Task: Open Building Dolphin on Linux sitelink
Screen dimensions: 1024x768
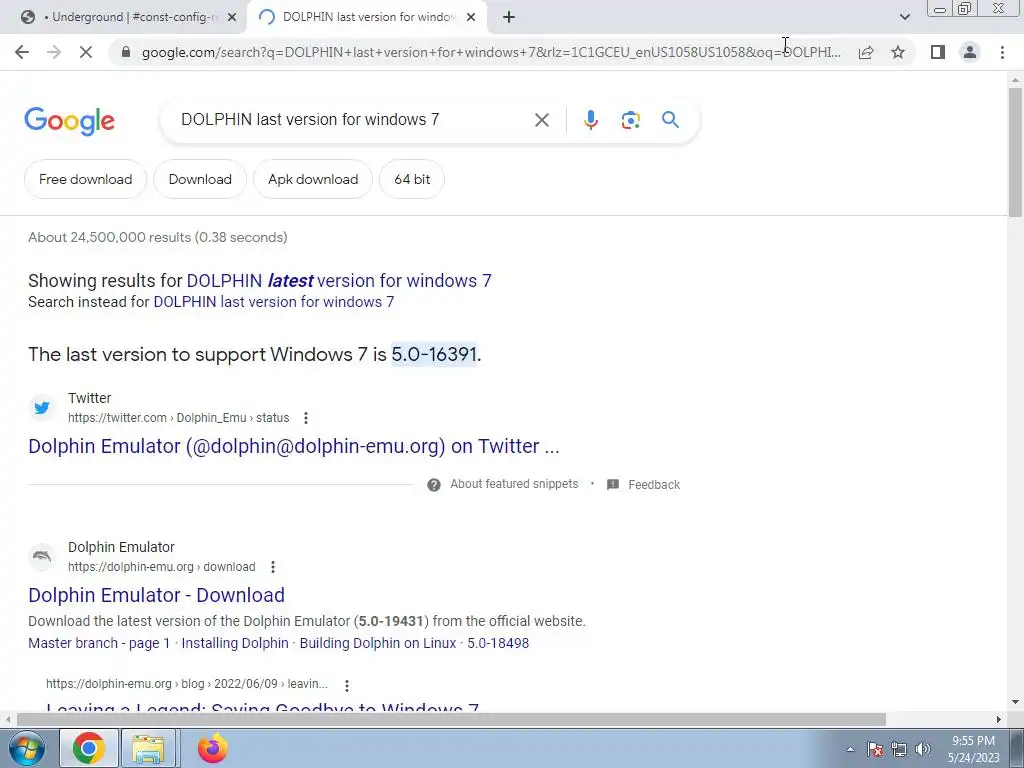Action: pyautogui.click(x=377, y=643)
